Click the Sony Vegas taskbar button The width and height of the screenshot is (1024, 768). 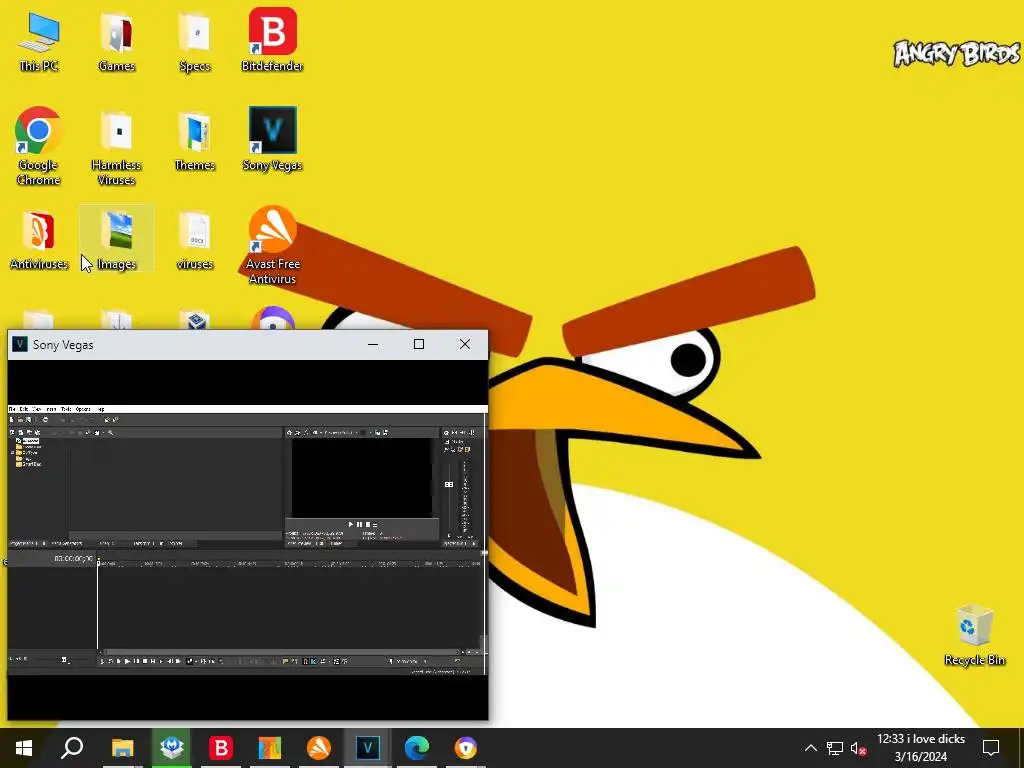(368, 748)
